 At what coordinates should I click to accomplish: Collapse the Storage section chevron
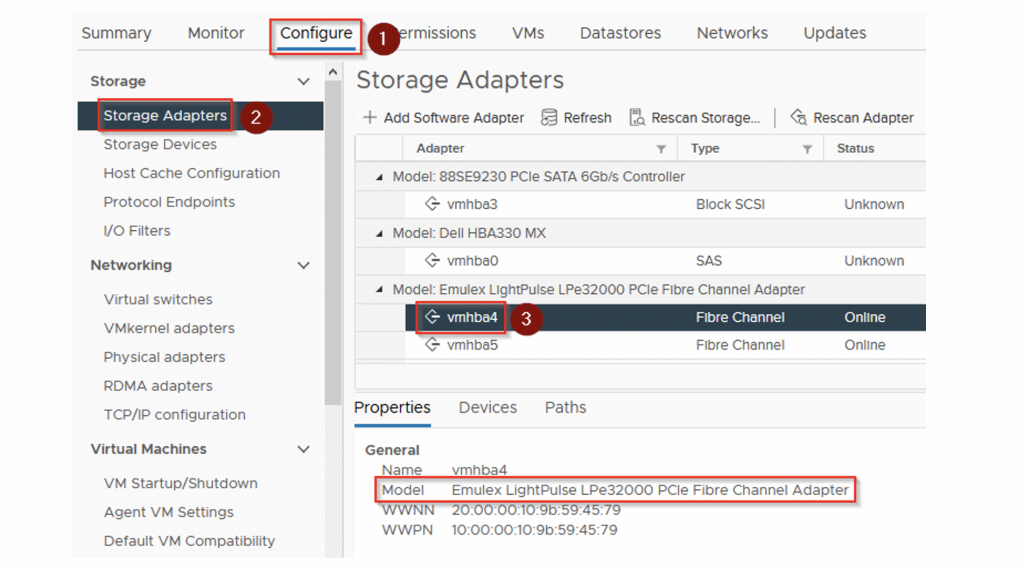[x=303, y=82]
